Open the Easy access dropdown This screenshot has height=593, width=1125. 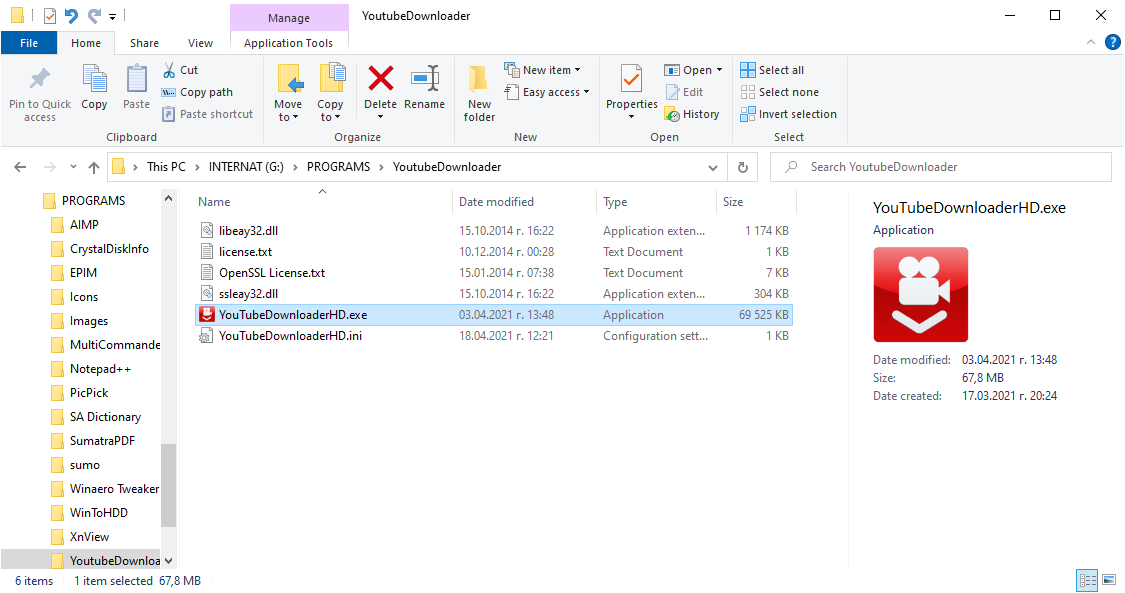547,92
